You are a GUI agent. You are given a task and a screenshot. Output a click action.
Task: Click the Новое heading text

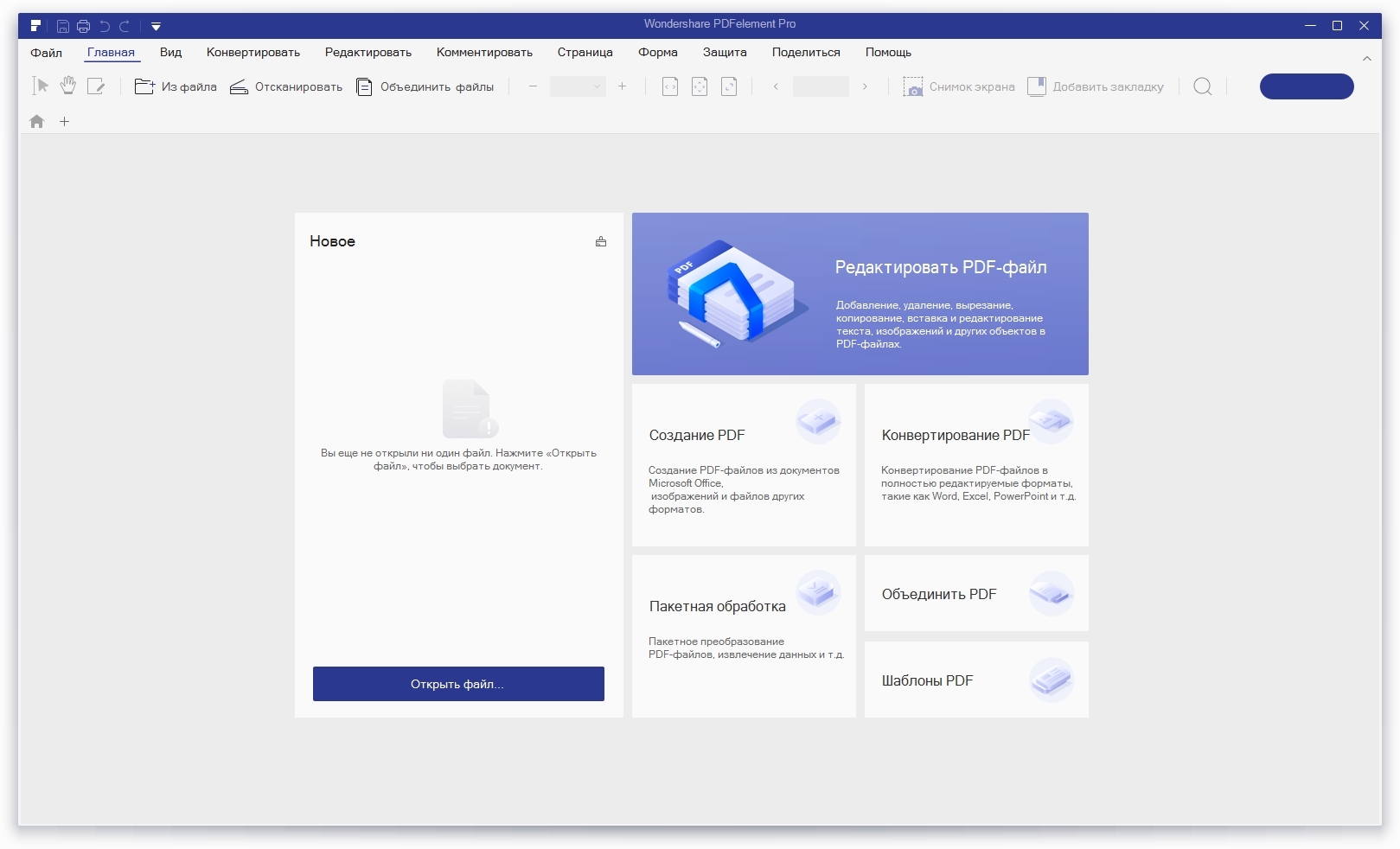(x=333, y=241)
